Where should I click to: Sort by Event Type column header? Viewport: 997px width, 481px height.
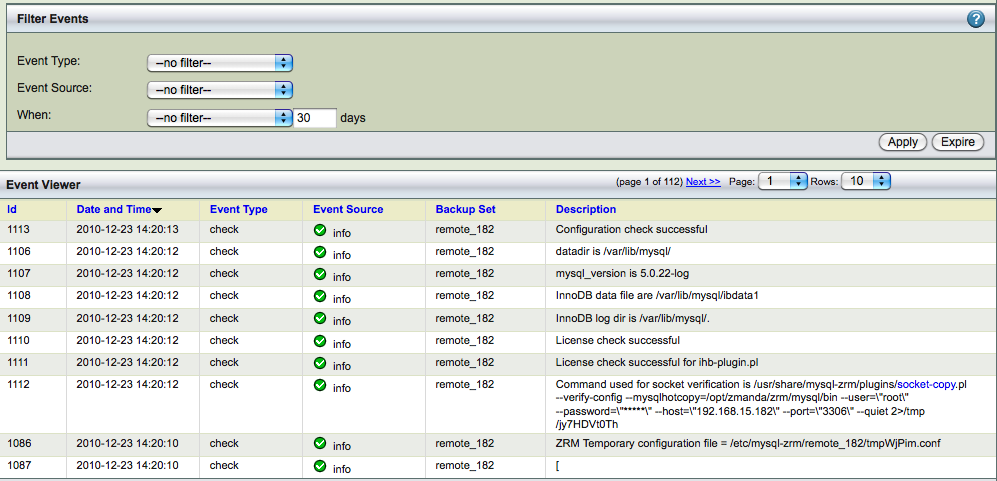pyautogui.click(x=238, y=209)
